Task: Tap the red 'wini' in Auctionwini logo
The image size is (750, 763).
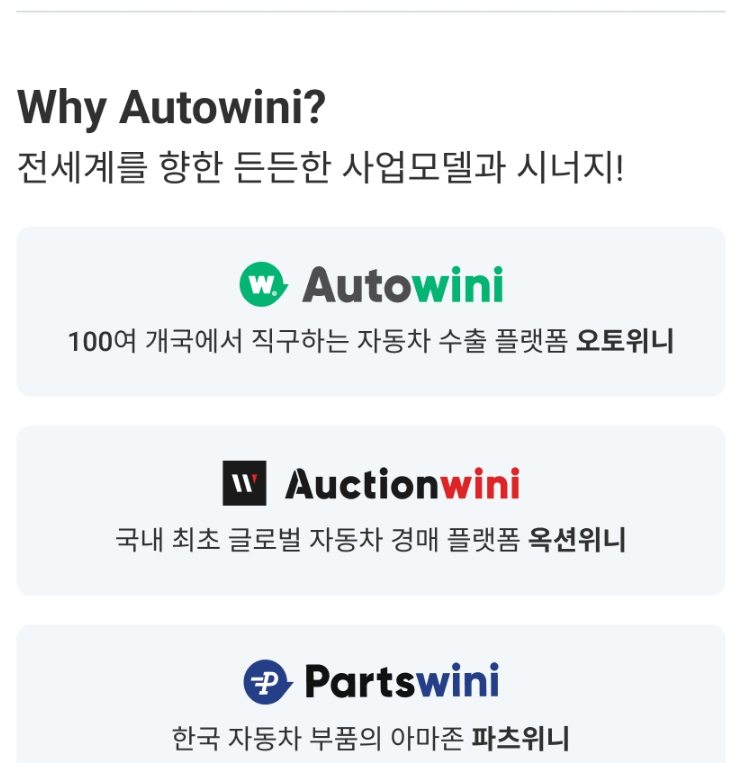Action: point(480,485)
